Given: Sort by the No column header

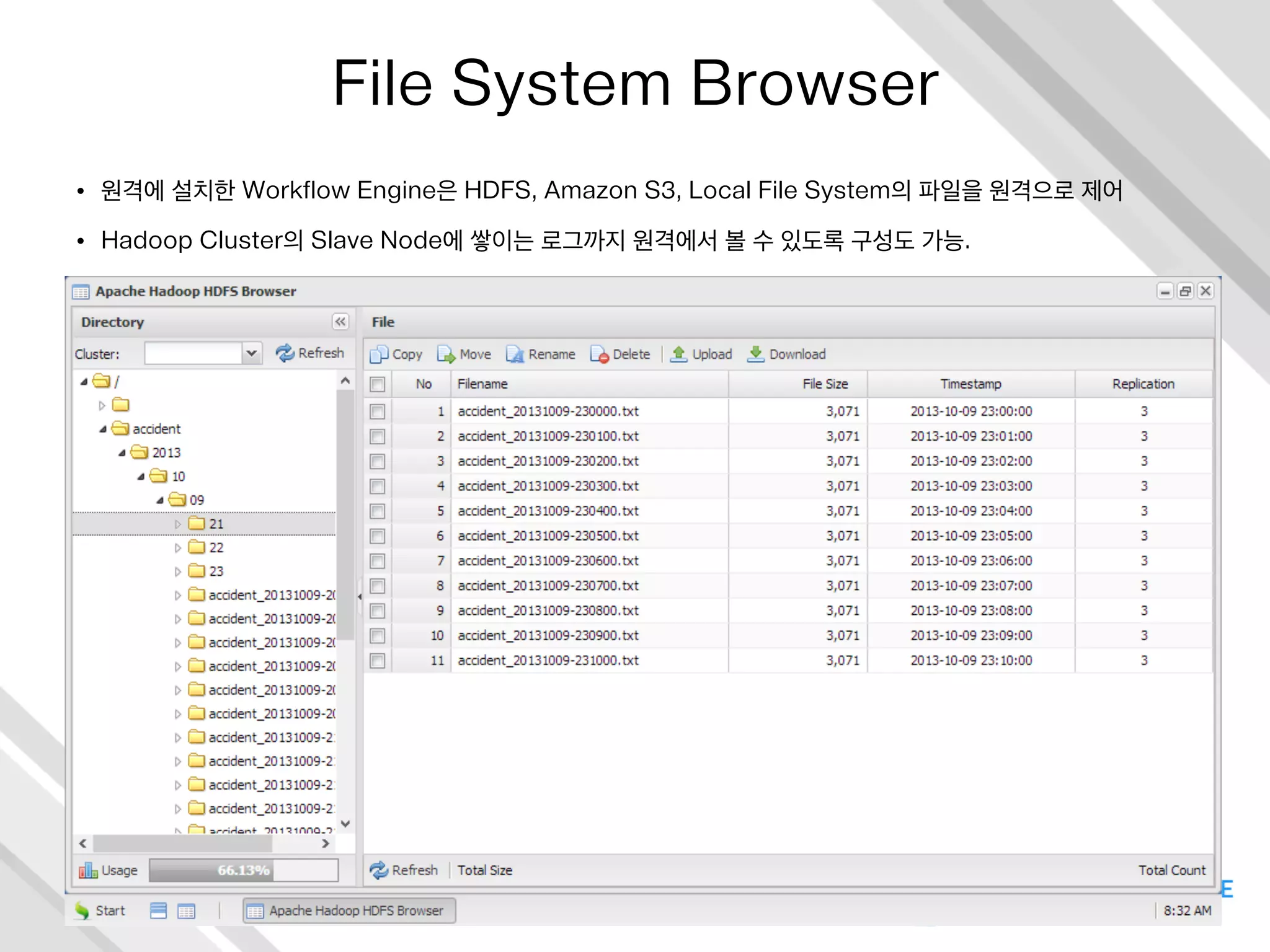Looking at the screenshot, I should point(422,384).
